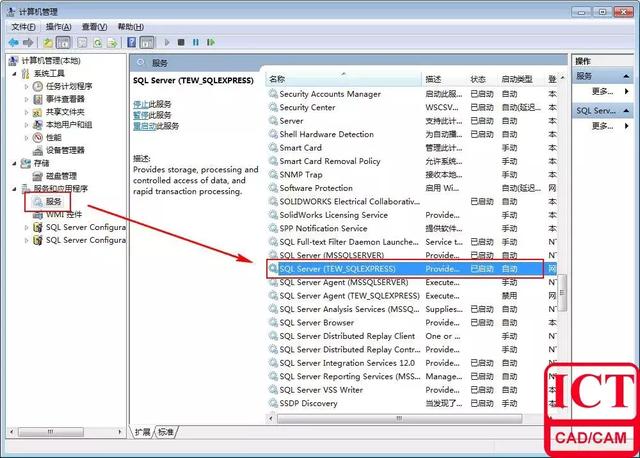
Task: Switch to the 标准 tab
Action: pyautogui.click(x=166, y=432)
